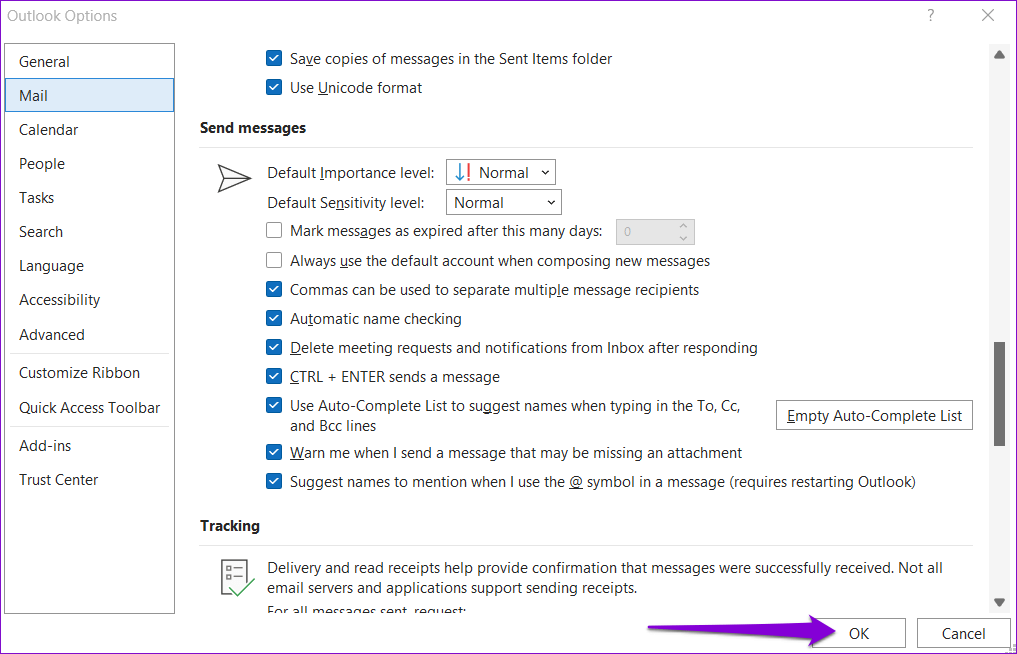The height and width of the screenshot is (654, 1017).
Task: Click the tracking receipts checklist icon
Action: tap(237, 577)
